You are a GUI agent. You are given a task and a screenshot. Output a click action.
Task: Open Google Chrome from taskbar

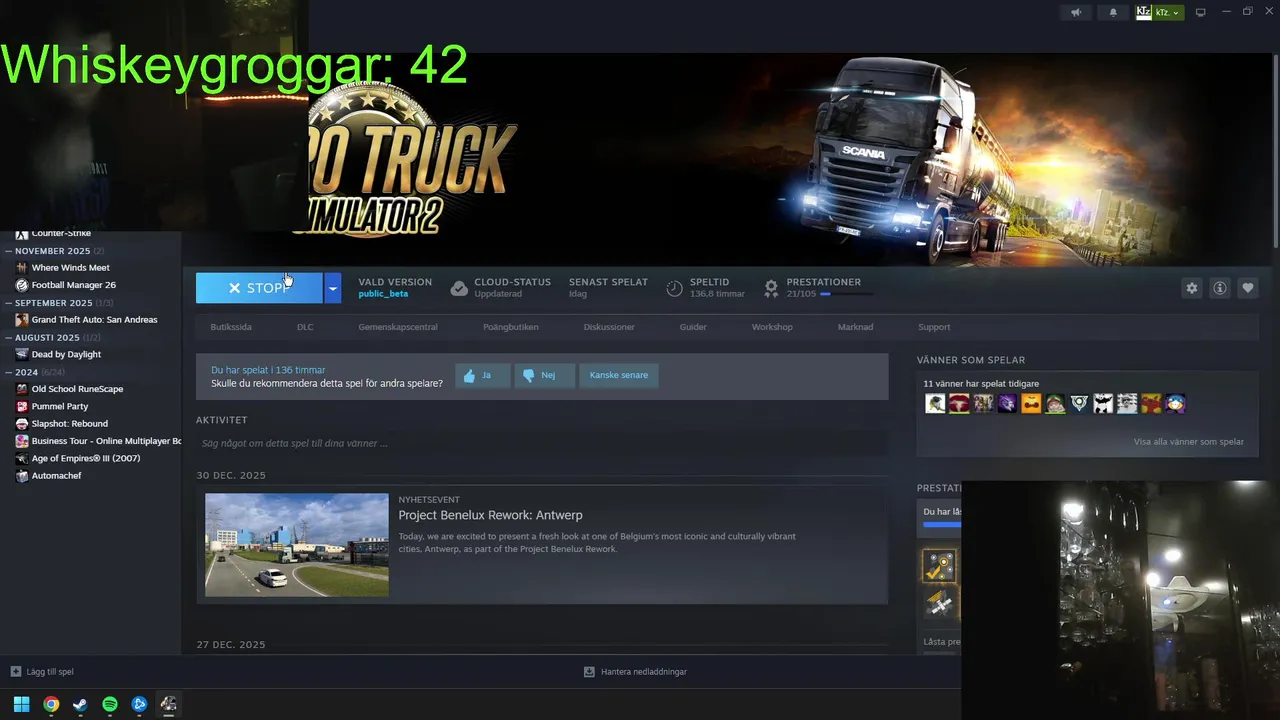(x=51, y=704)
